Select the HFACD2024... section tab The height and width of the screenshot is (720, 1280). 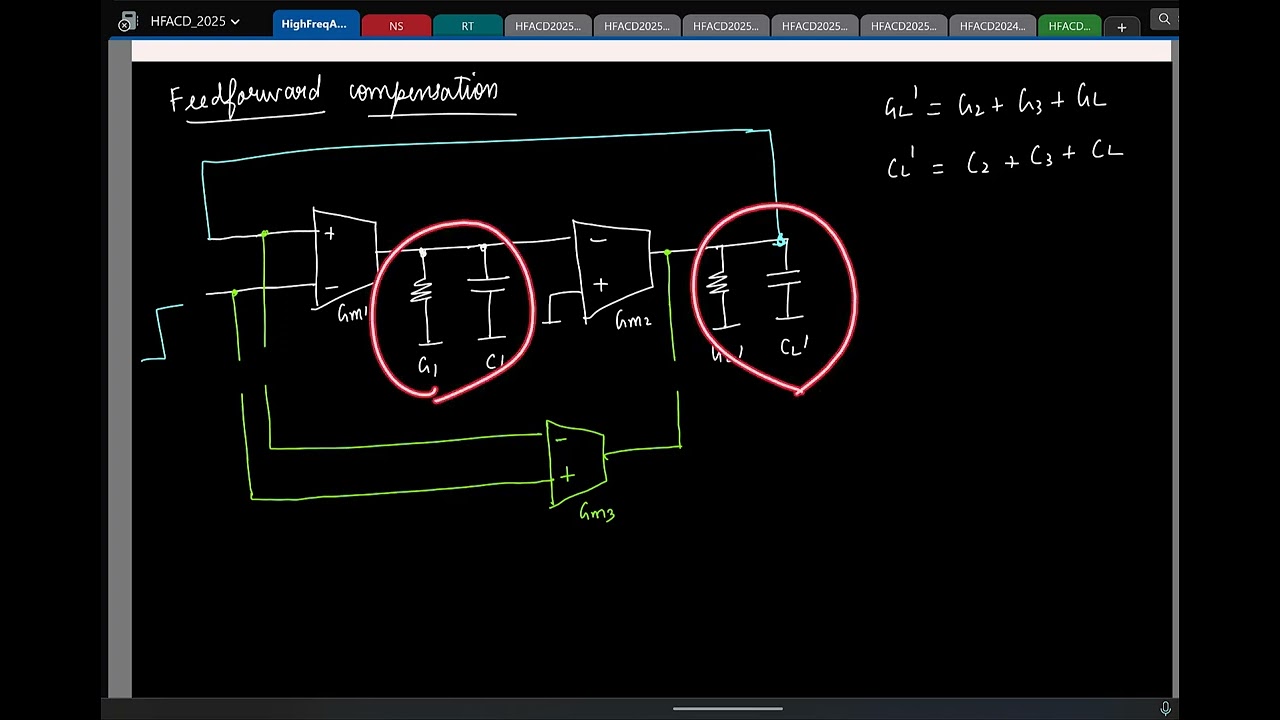[x=992, y=26]
